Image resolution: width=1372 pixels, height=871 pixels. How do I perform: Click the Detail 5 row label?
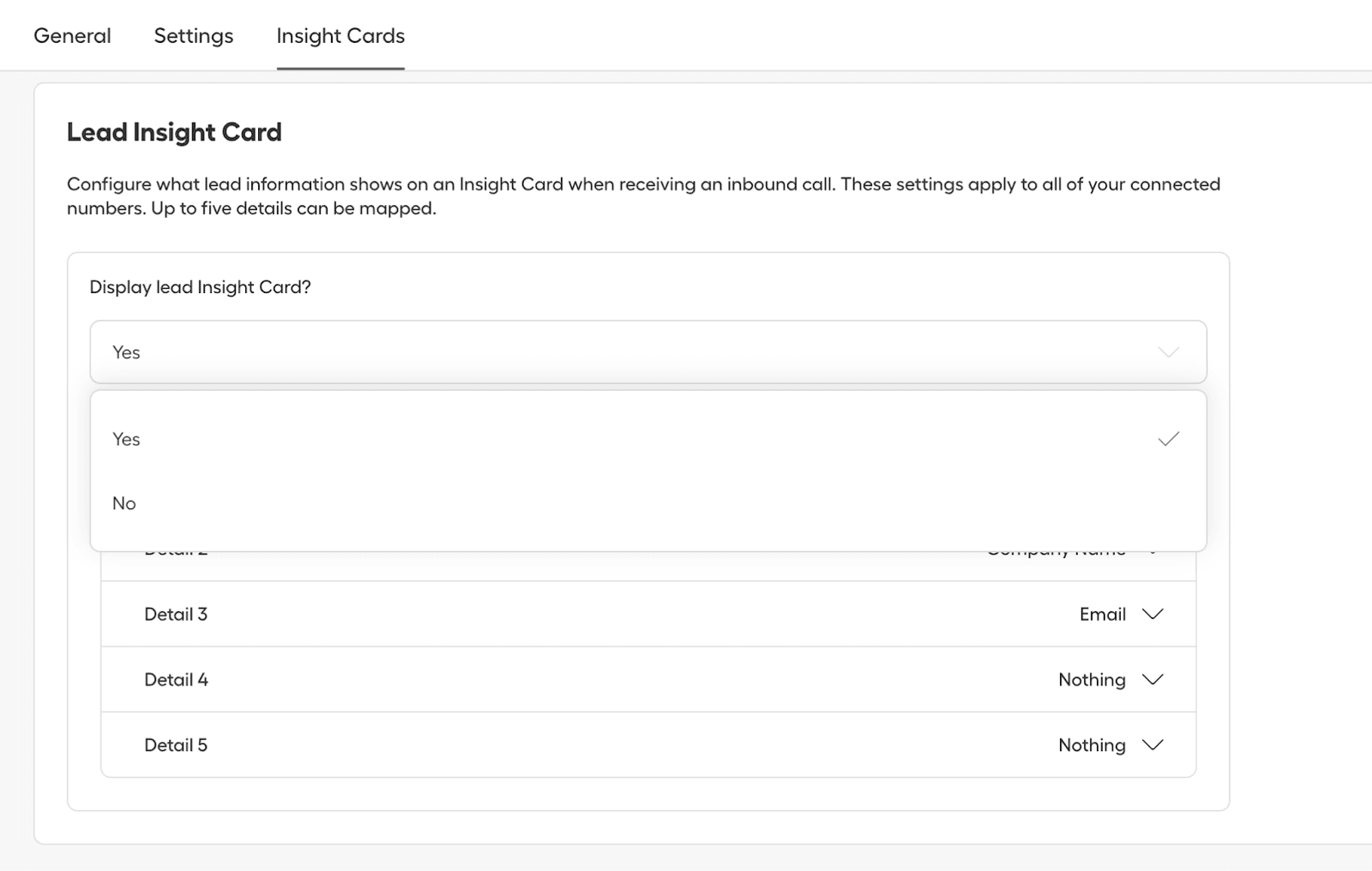tap(176, 745)
